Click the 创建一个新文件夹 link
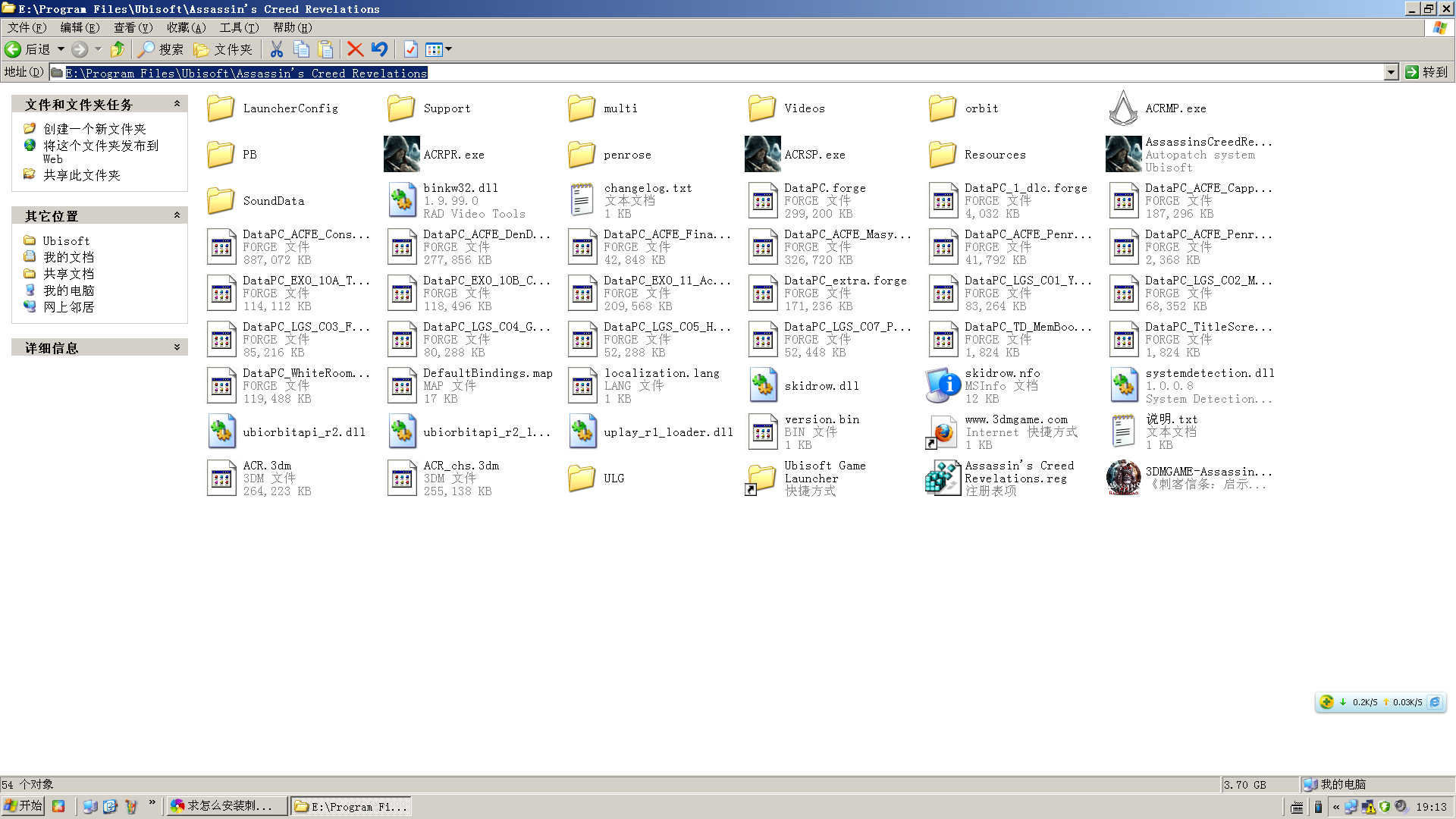This screenshot has height=819, width=1456. [x=94, y=129]
